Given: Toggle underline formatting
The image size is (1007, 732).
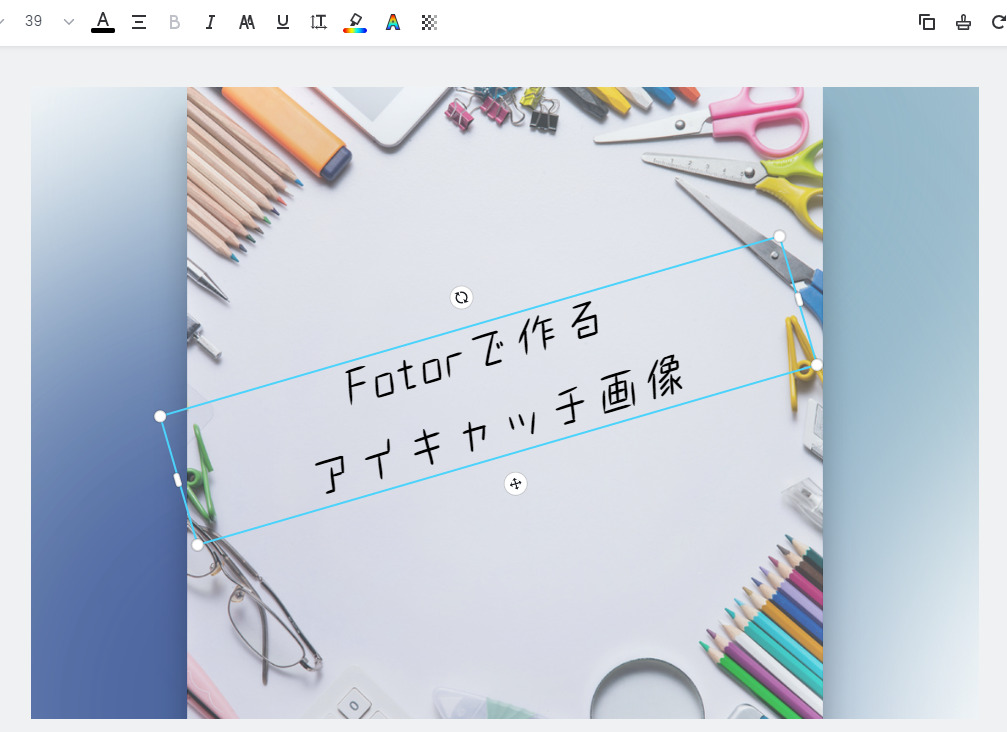Looking at the screenshot, I should [283, 22].
